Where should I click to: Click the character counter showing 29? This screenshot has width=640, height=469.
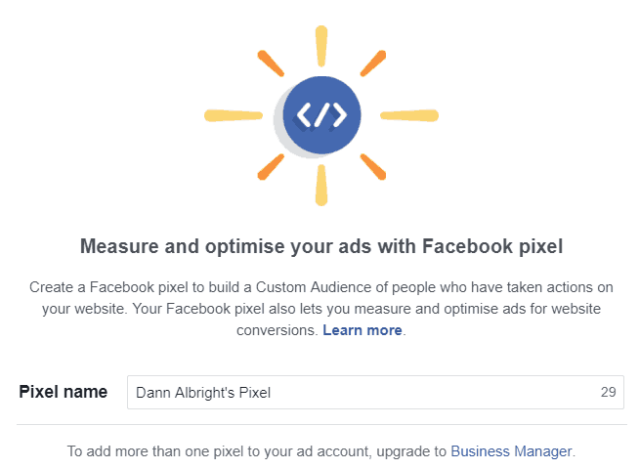(607, 392)
